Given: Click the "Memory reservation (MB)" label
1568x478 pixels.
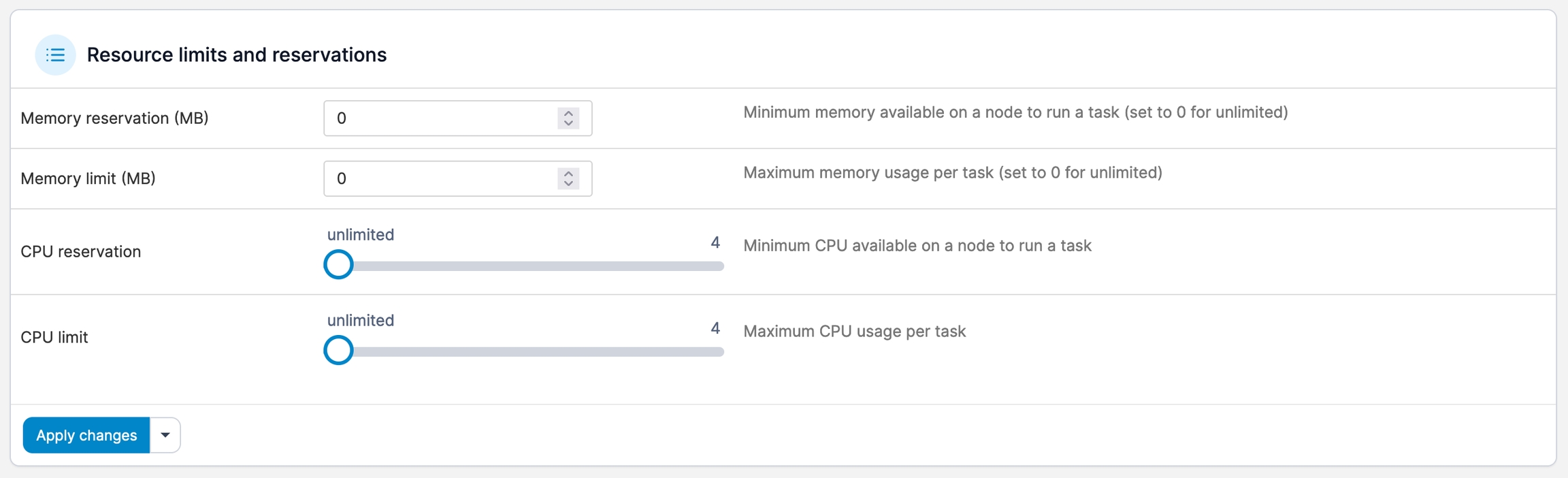Looking at the screenshot, I should point(114,118).
